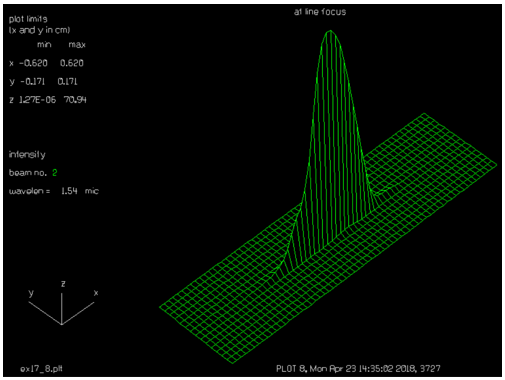Click the 'at line focus' plot title
This screenshot has height=380, width=505.
coord(320,12)
